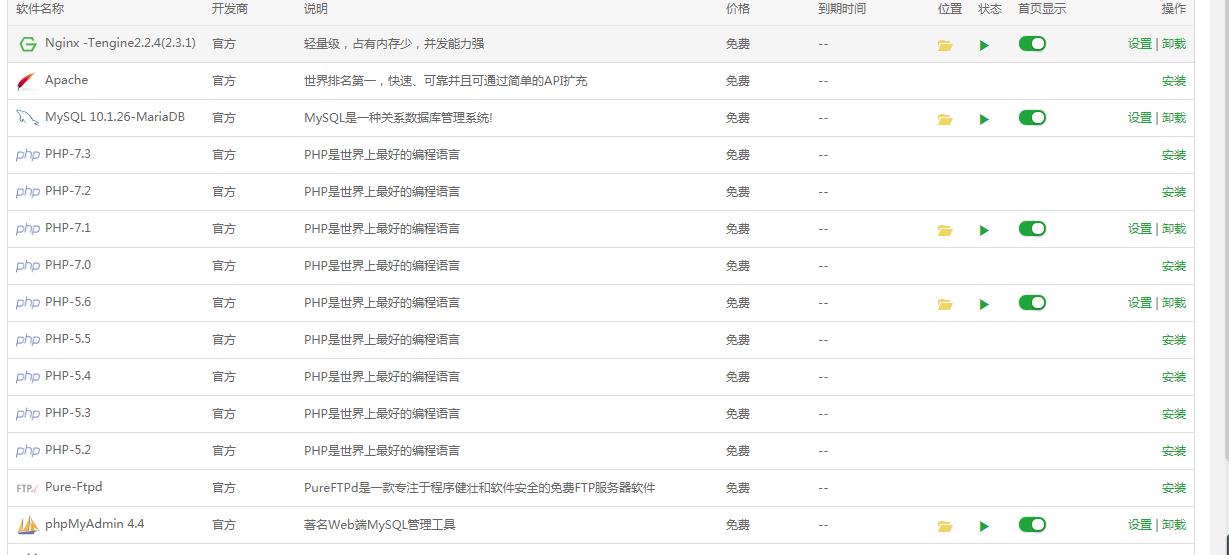Click the MySQL status play icon

[x=984, y=119]
